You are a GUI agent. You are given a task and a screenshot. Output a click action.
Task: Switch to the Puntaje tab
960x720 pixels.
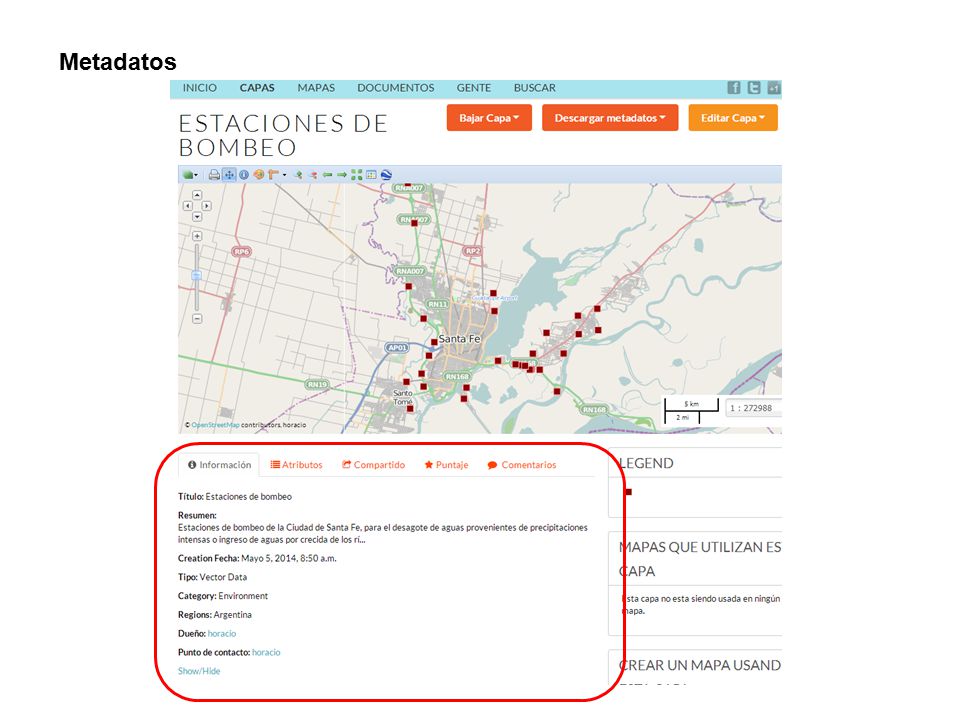[x=446, y=465]
